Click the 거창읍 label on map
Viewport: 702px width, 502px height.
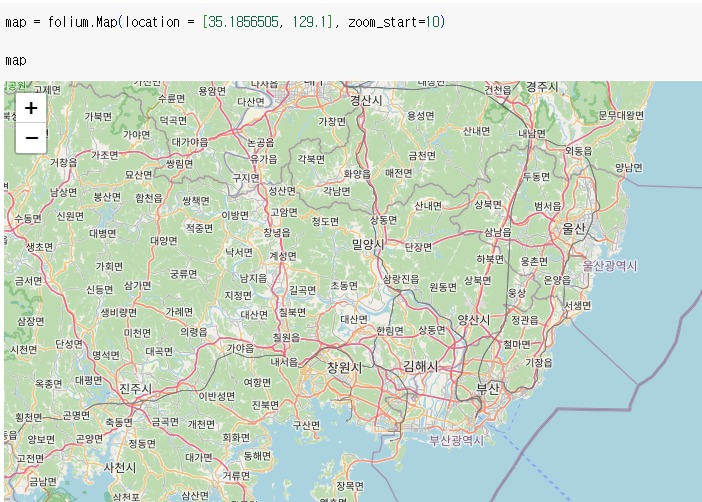tap(63, 162)
